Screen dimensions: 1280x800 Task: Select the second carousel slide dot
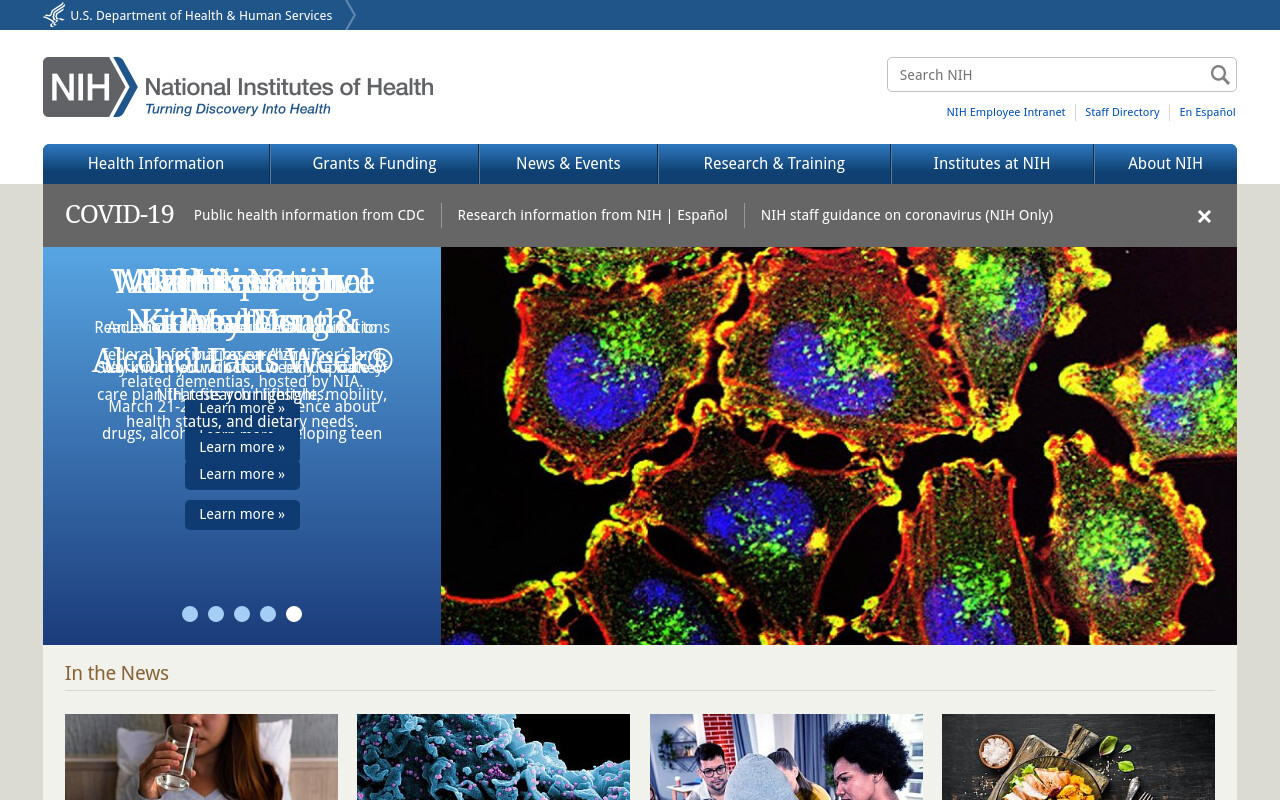click(216, 614)
